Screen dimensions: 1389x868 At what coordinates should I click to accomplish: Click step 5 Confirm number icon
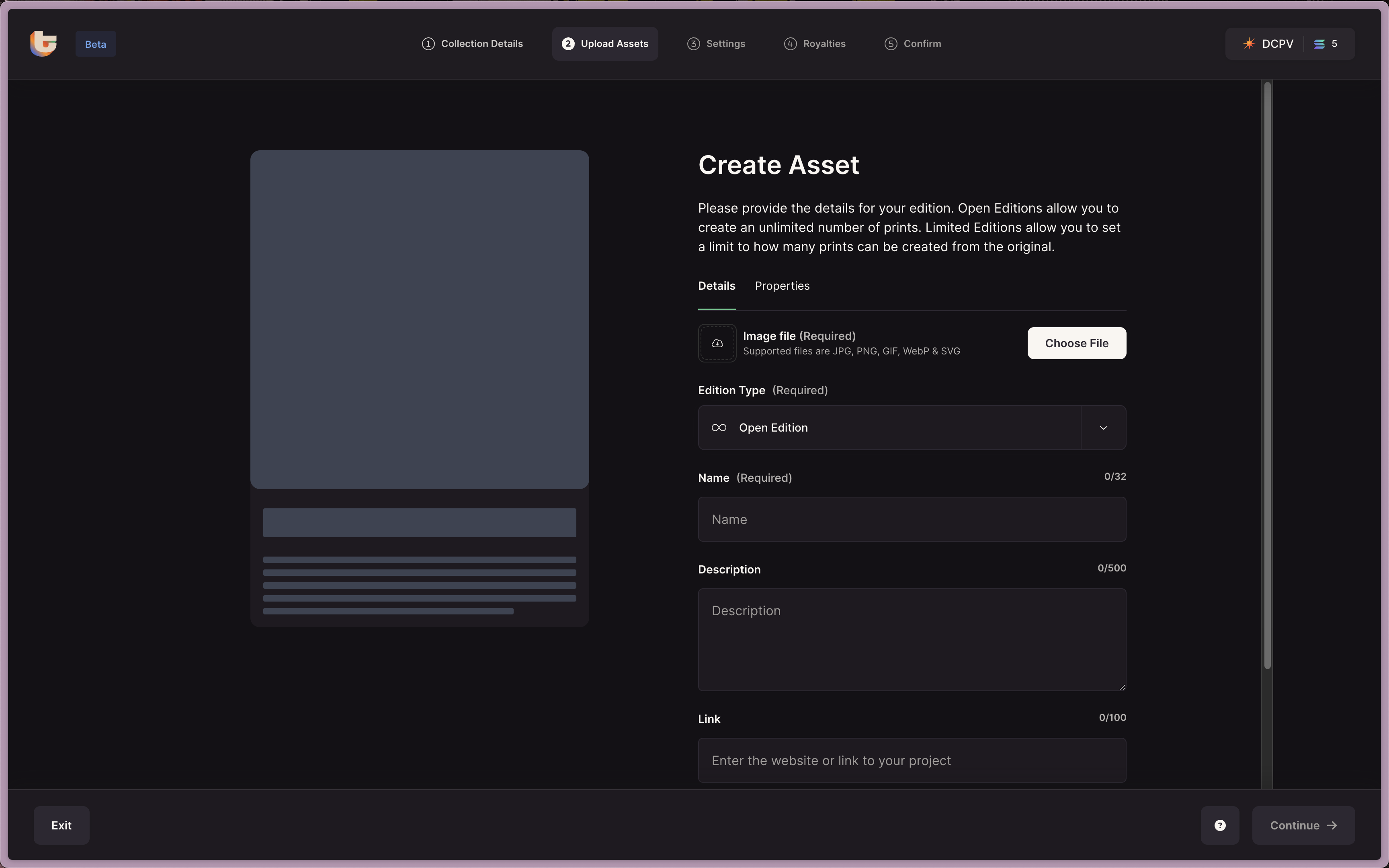pyautogui.click(x=891, y=44)
